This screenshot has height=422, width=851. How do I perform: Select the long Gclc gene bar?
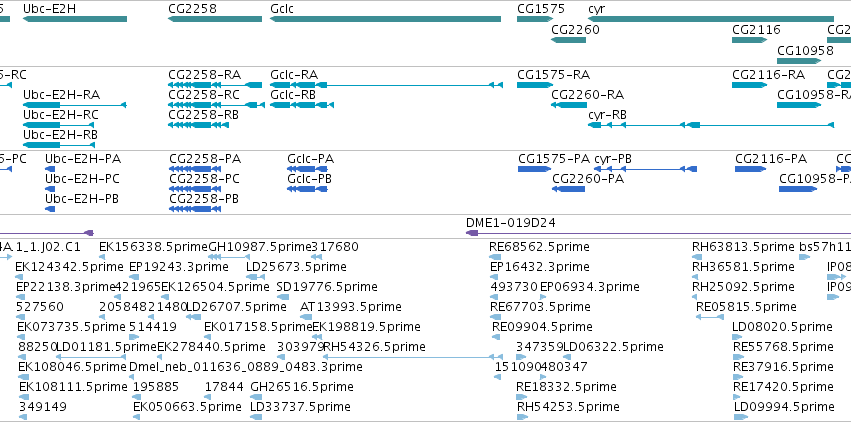(385, 19)
